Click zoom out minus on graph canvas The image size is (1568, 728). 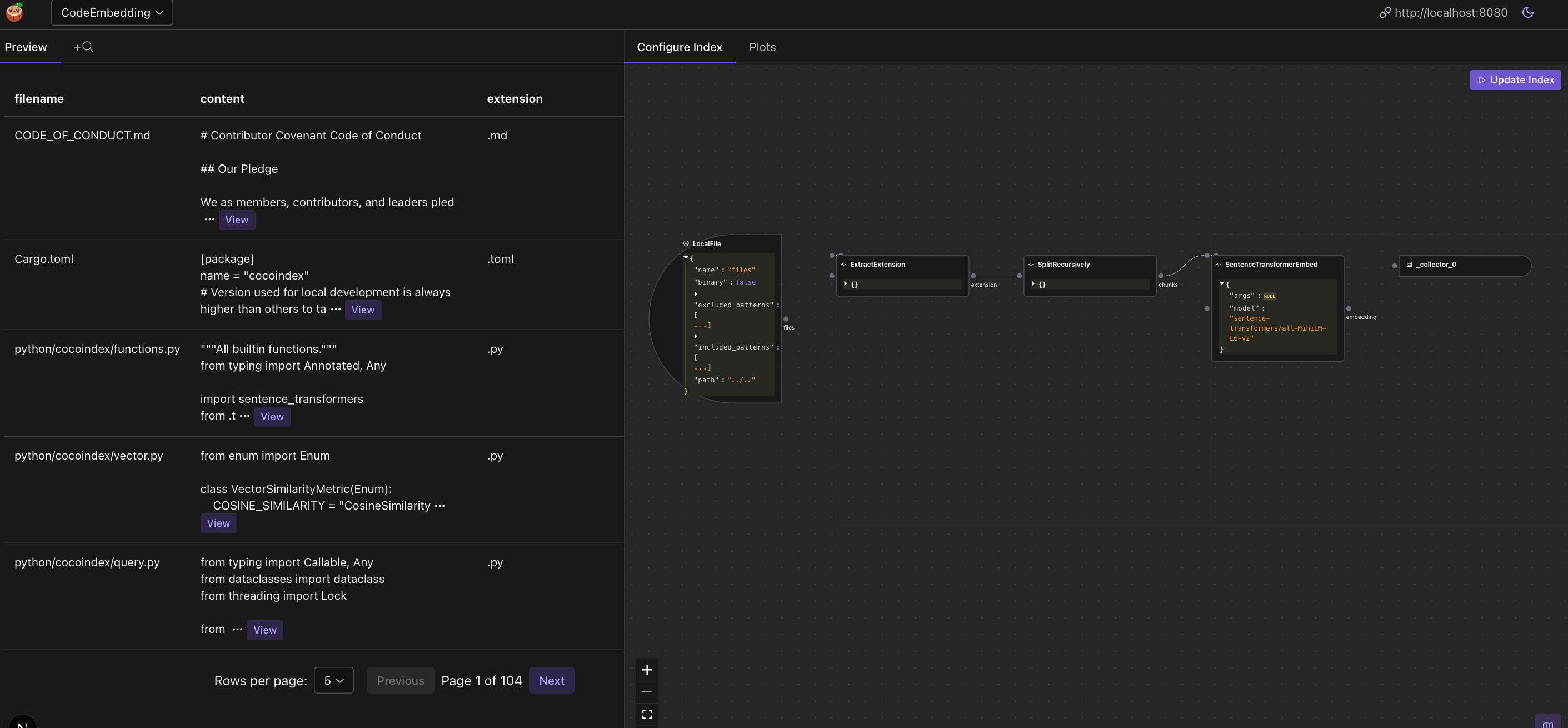click(647, 691)
